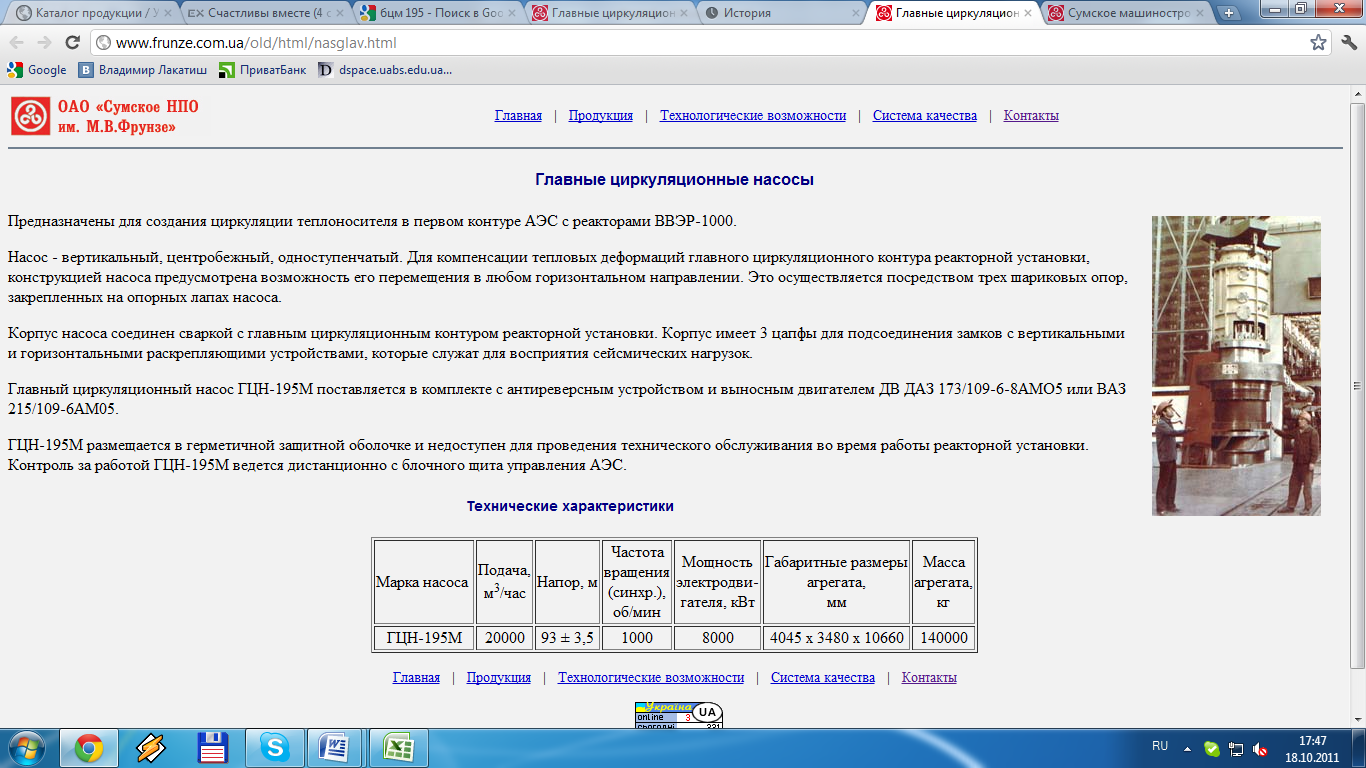Image resolution: width=1366 pixels, height=768 pixels.
Task: Open the Windows Start menu
Action: click(x=27, y=748)
